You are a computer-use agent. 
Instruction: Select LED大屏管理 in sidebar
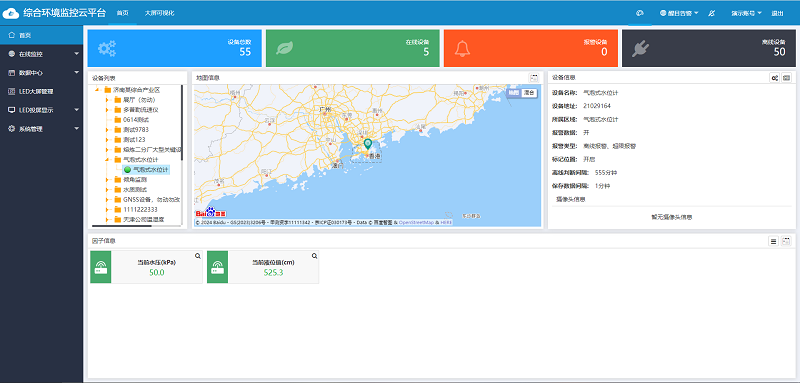[x=41, y=92]
